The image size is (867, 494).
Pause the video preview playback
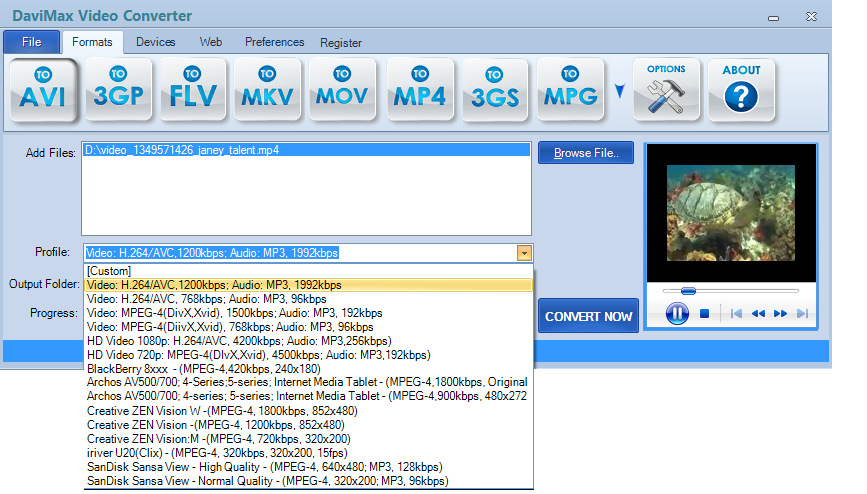[x=677, y=313]
